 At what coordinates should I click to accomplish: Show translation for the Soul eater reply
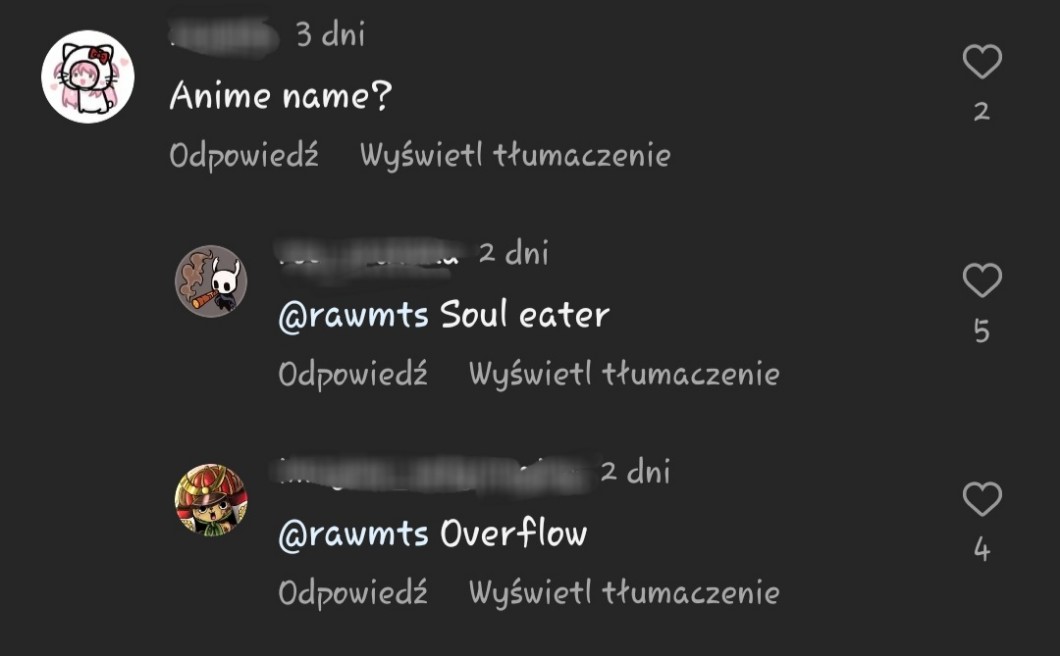pyautogui.click(x=624, y=374)
